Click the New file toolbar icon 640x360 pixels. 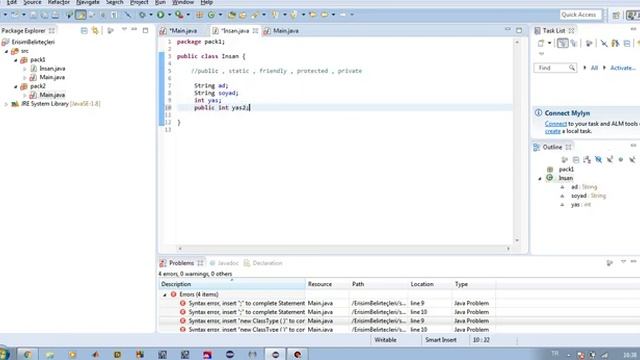click(x=14, y=15)
